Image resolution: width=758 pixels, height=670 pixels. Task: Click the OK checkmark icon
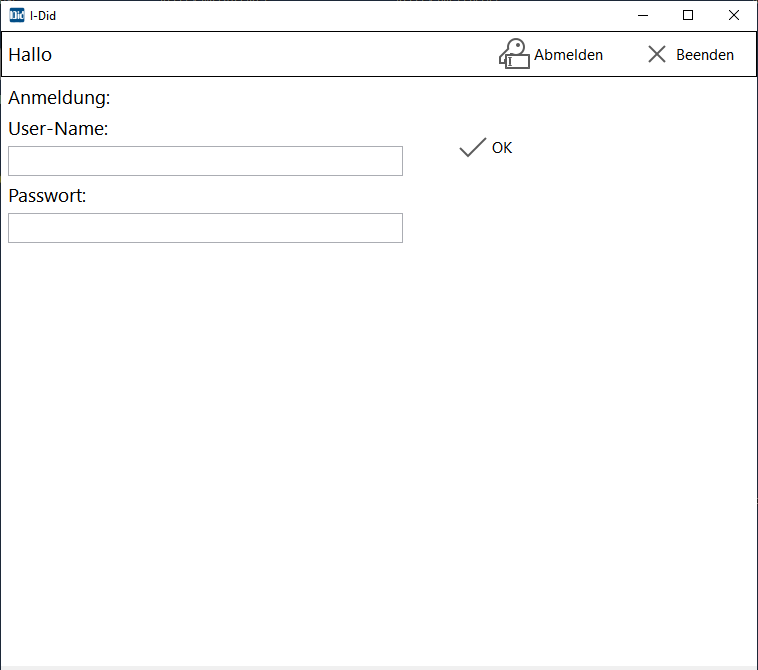(472, 147)
